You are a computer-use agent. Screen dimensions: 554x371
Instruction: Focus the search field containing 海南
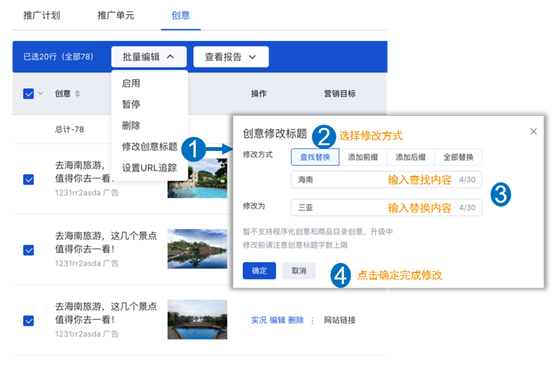[x=387, y=180]
